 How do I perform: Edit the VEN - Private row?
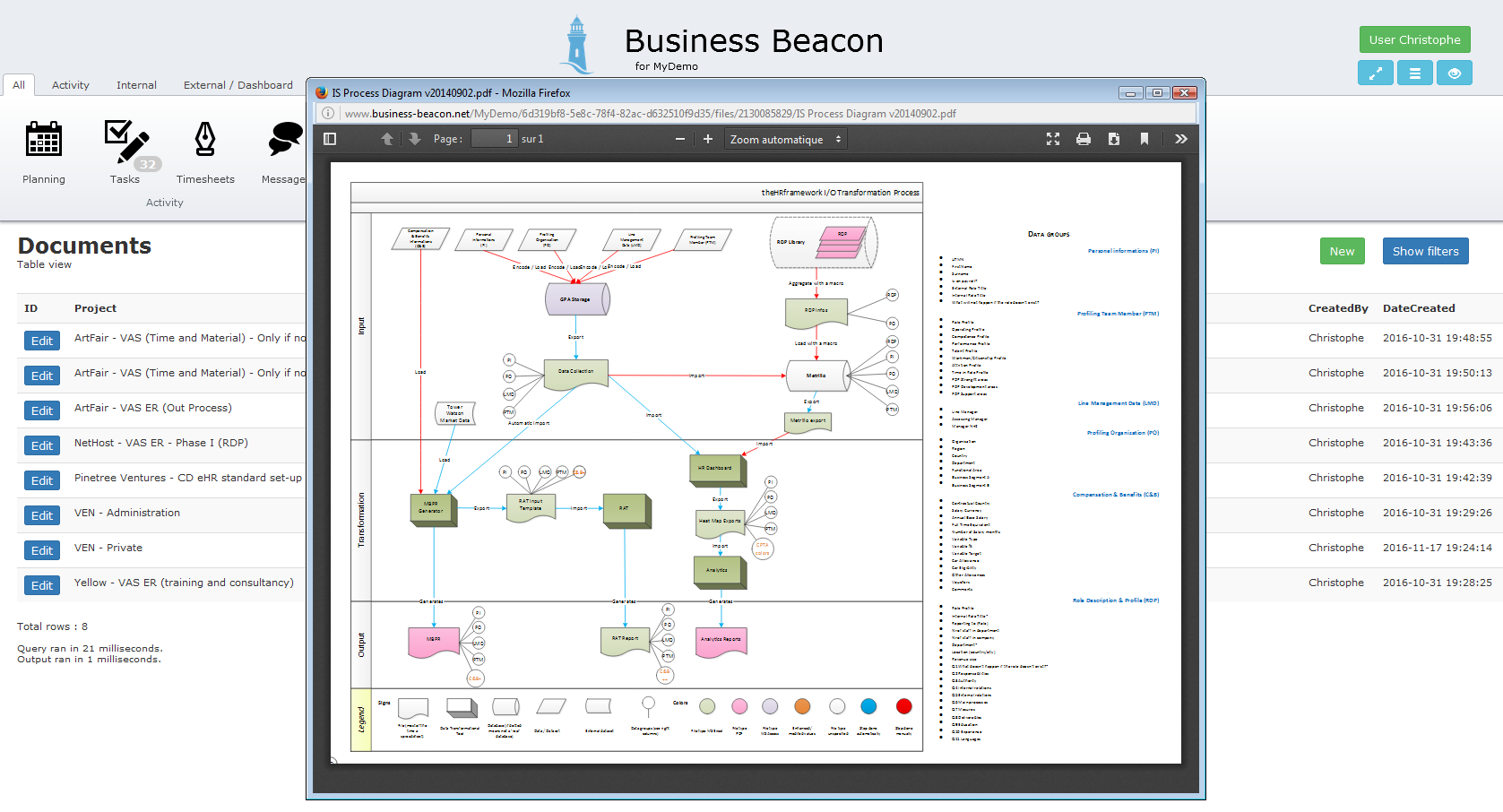click(x=42, y=550)
